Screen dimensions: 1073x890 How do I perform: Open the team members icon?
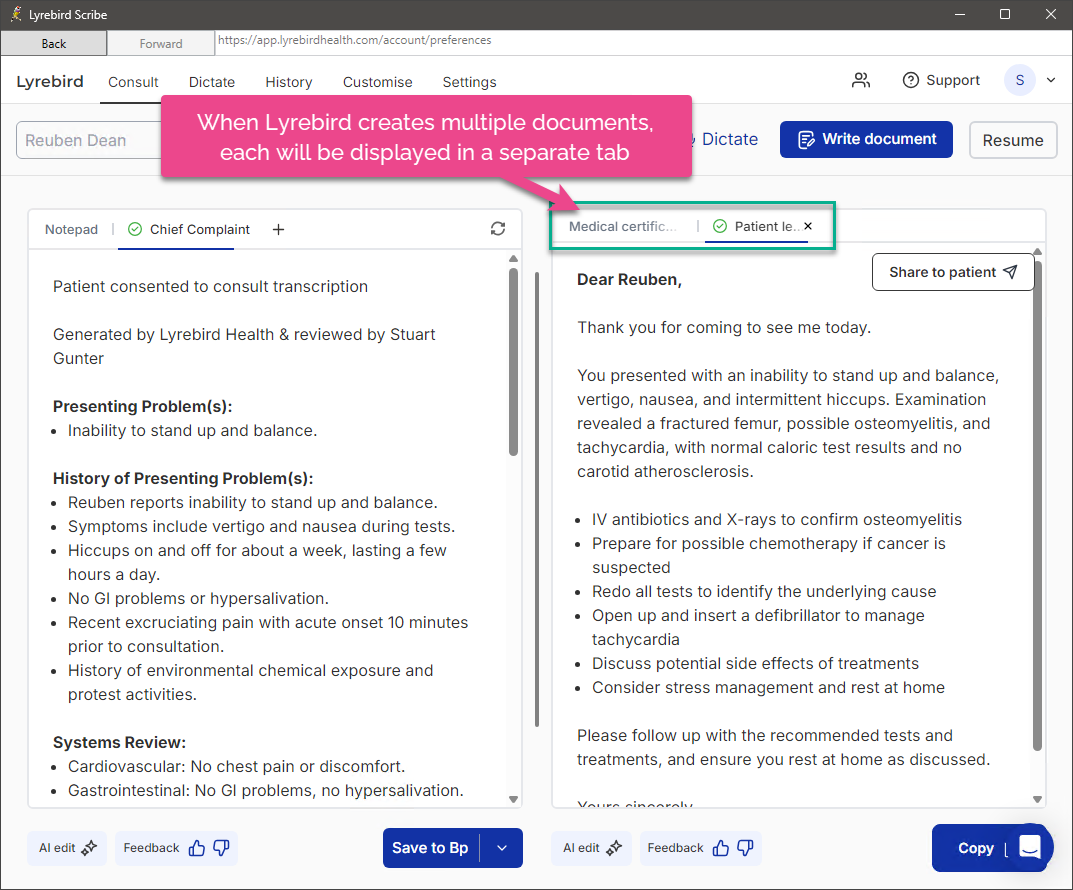coord(860,81)
